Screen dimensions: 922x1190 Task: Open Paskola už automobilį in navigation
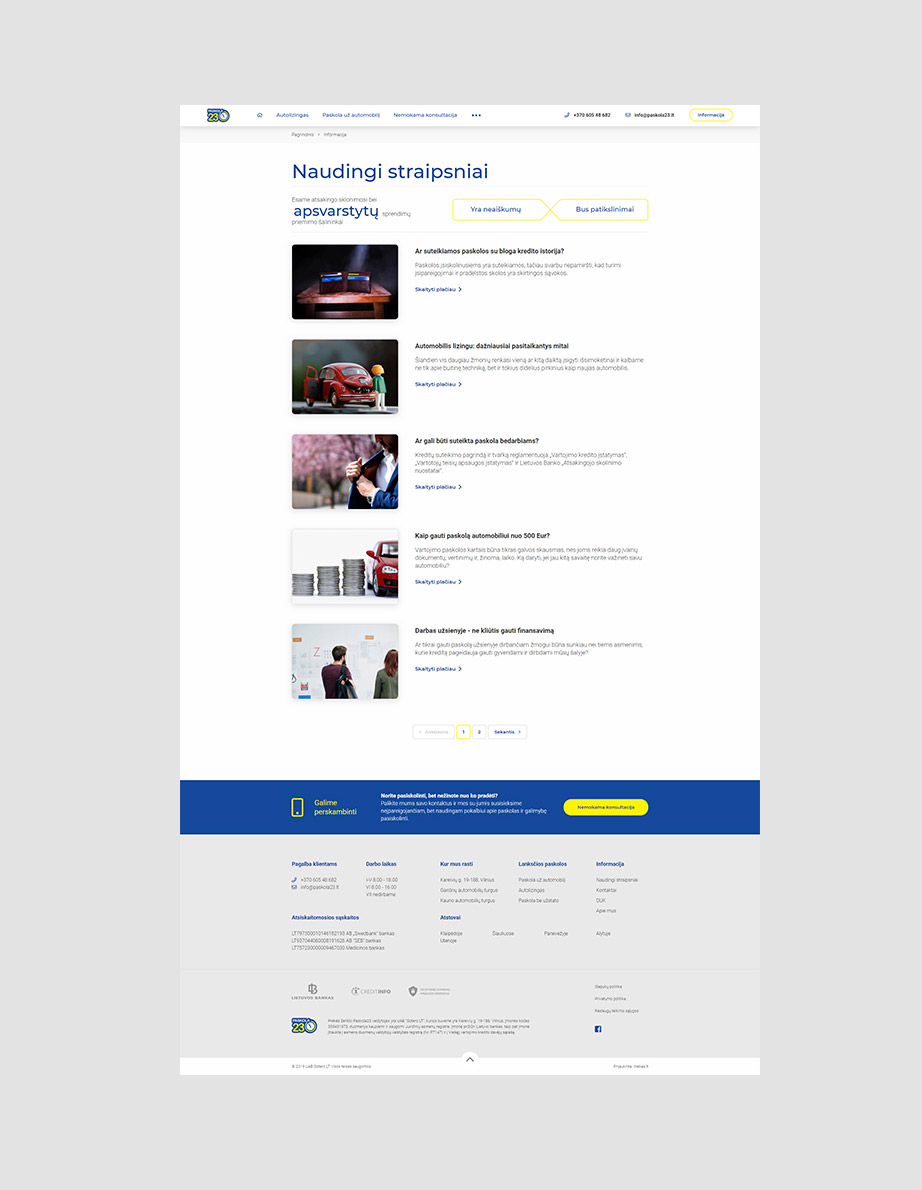tap(350, 115)
